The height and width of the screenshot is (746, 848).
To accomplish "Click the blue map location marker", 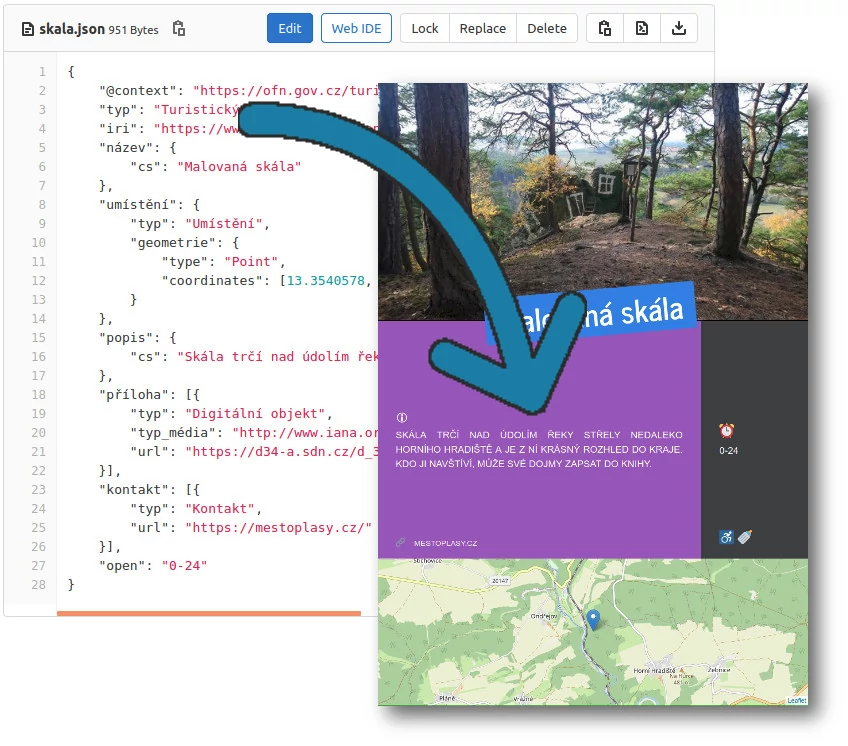I will [x=593, y=621].
